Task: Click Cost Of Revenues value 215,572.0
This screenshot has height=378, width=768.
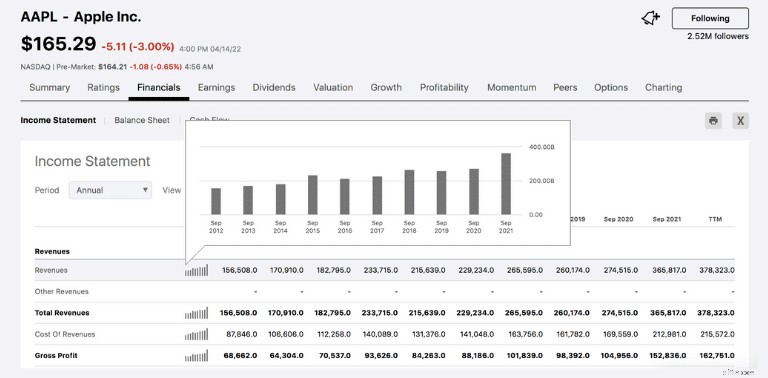Action: click(716, 334)
